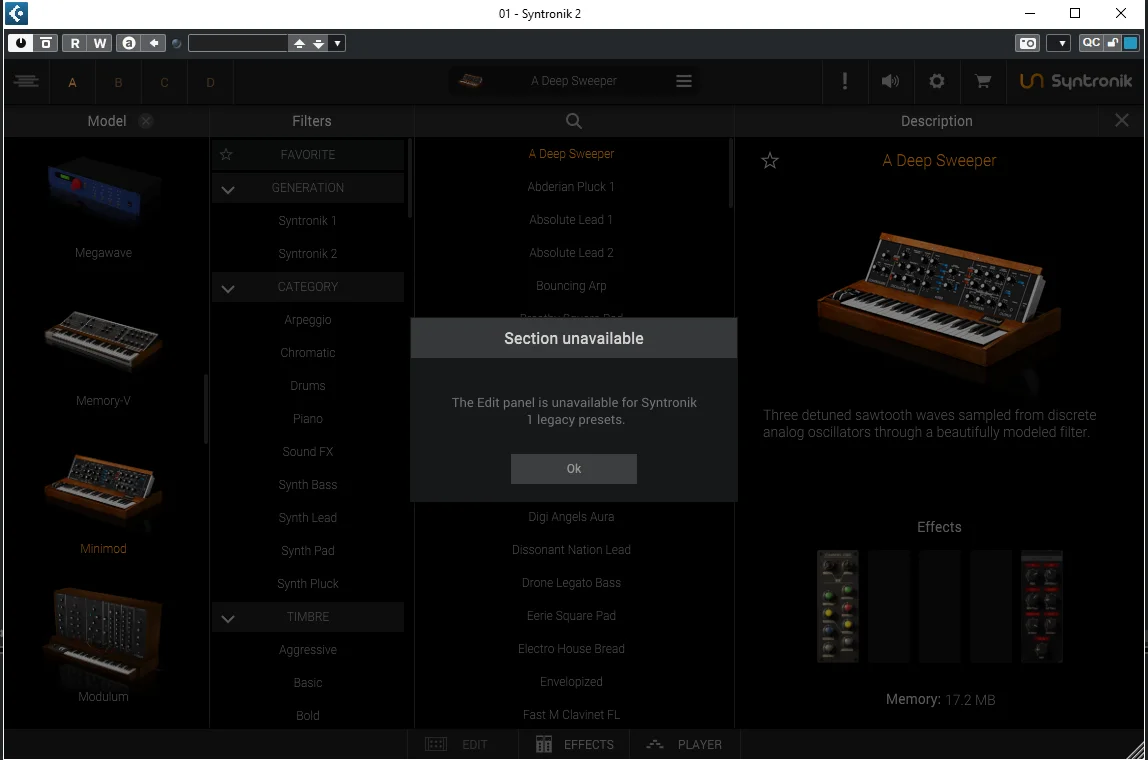This screenshot has height=760, width=1148.
Task: Filter presets by Synth Bass category
Action: click(308, 485)
